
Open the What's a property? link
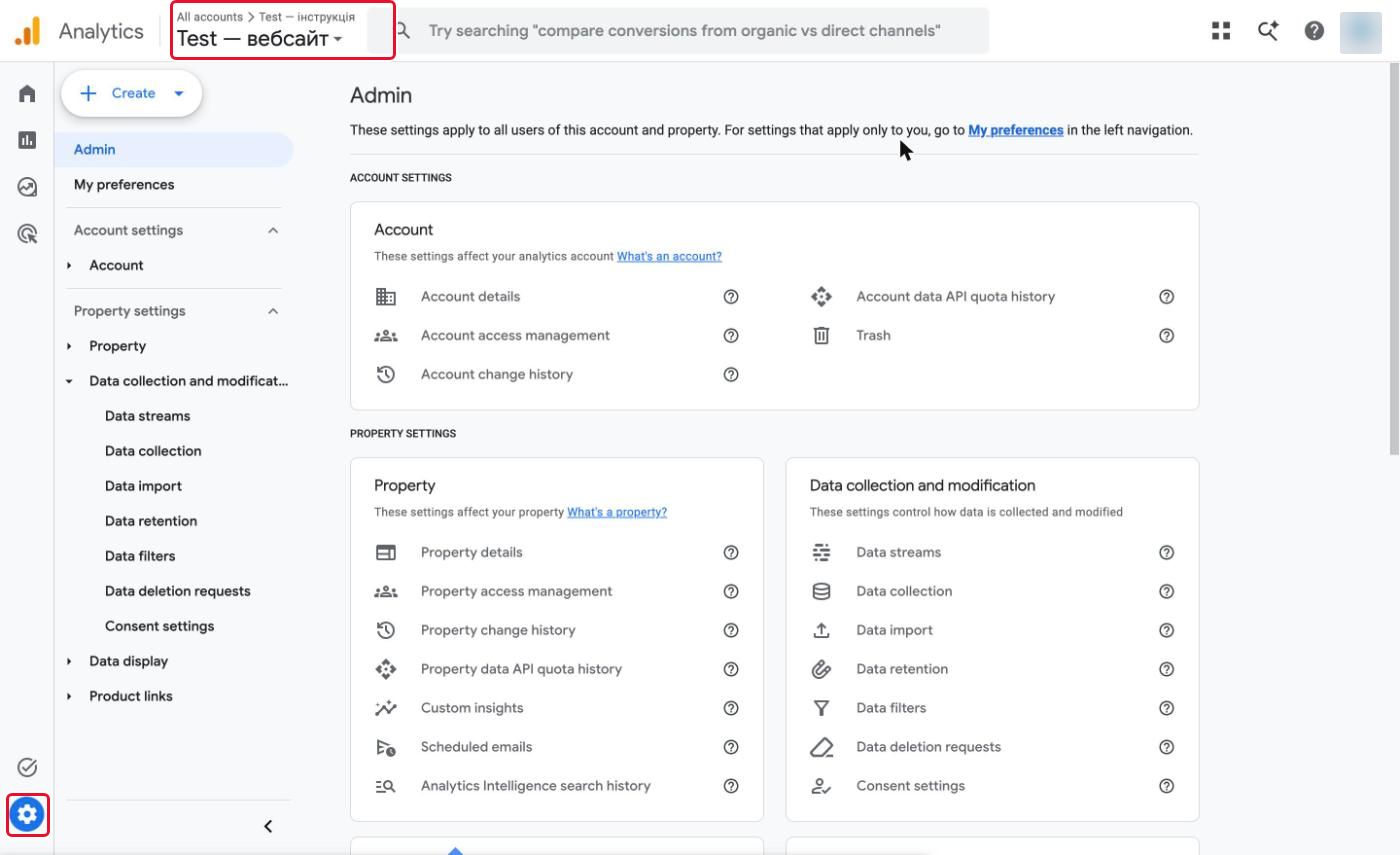pos(617,513)
